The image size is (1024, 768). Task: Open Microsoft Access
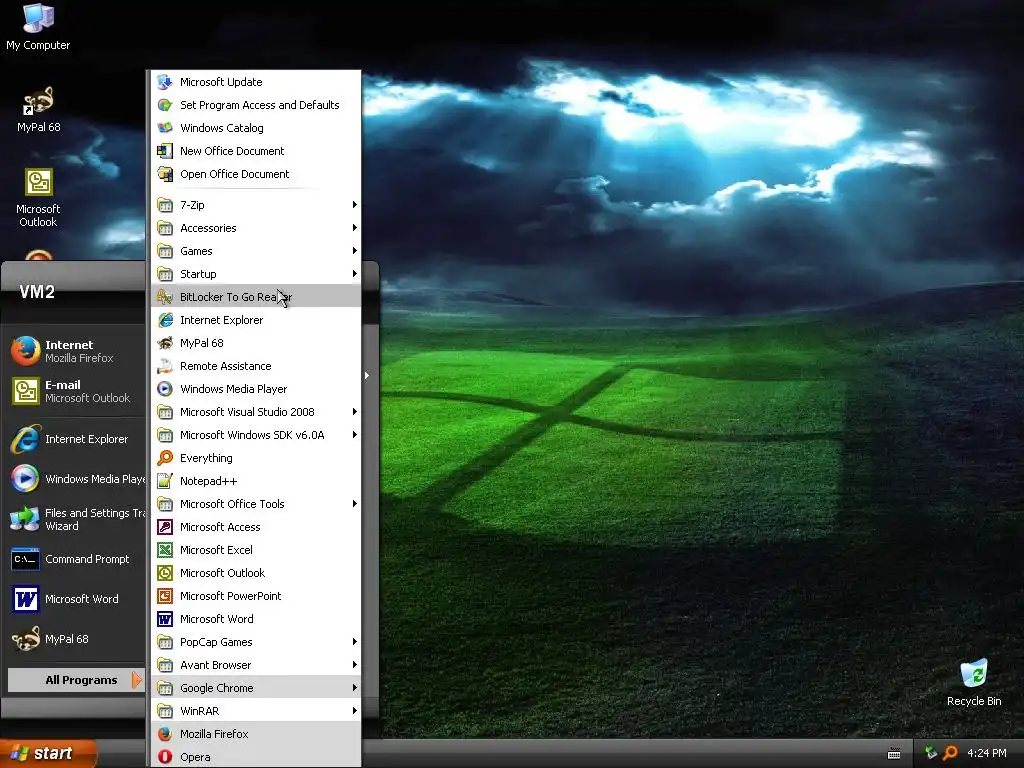pyautogui.click(x=256, y=527)
